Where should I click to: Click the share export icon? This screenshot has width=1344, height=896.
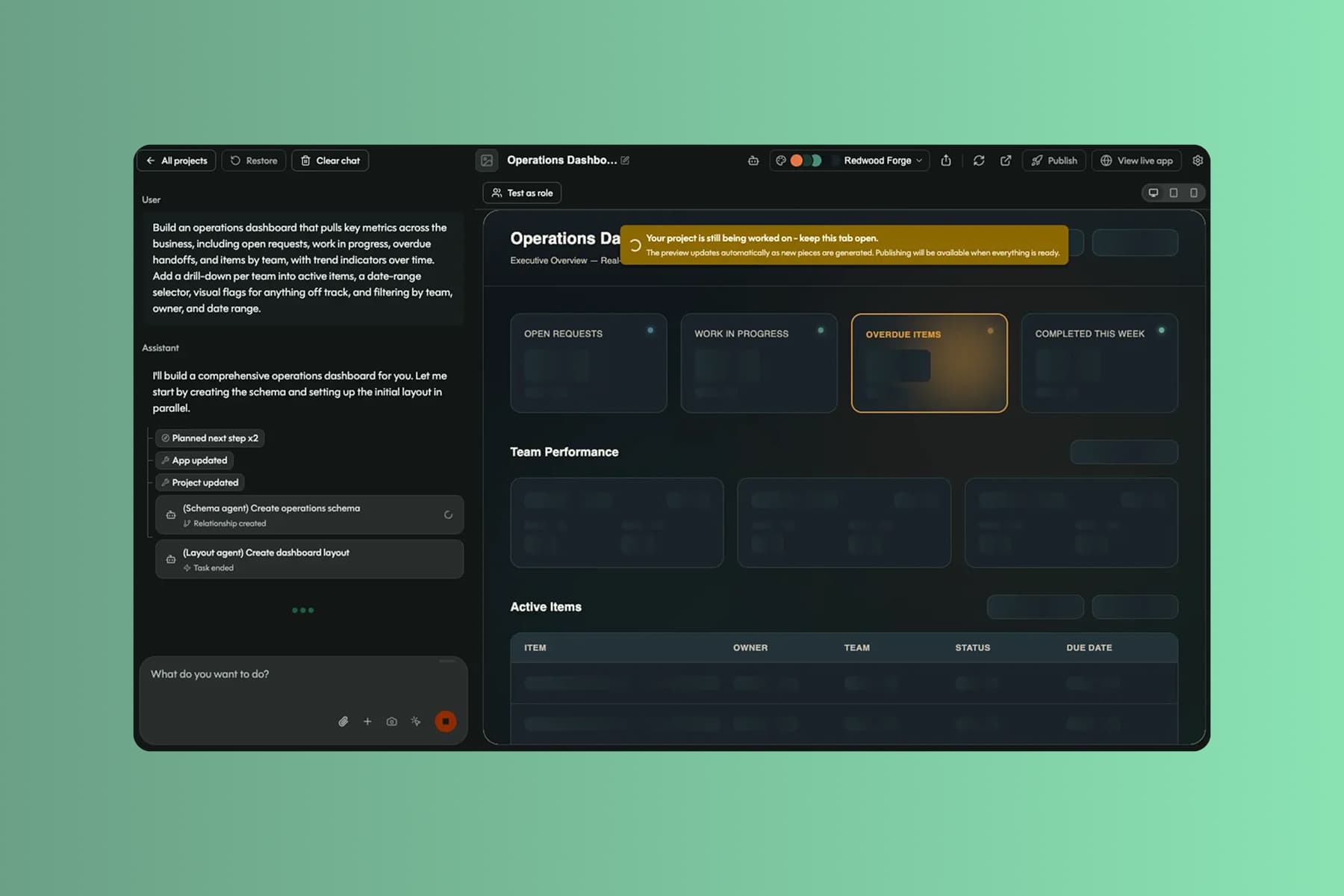pos(946,161)
